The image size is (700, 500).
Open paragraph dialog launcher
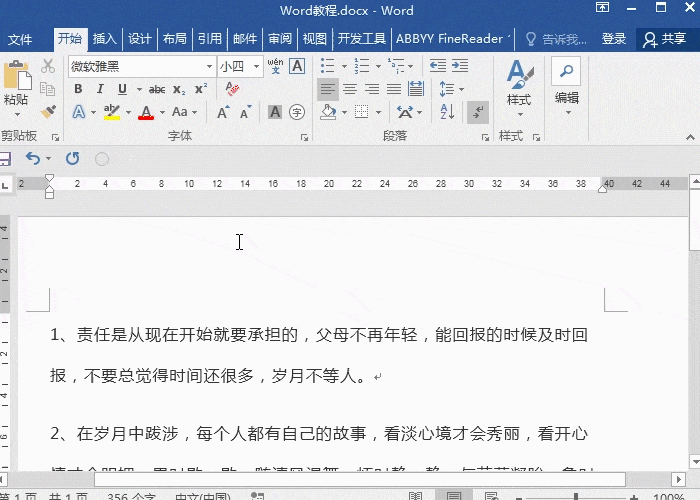coord(485,138)
